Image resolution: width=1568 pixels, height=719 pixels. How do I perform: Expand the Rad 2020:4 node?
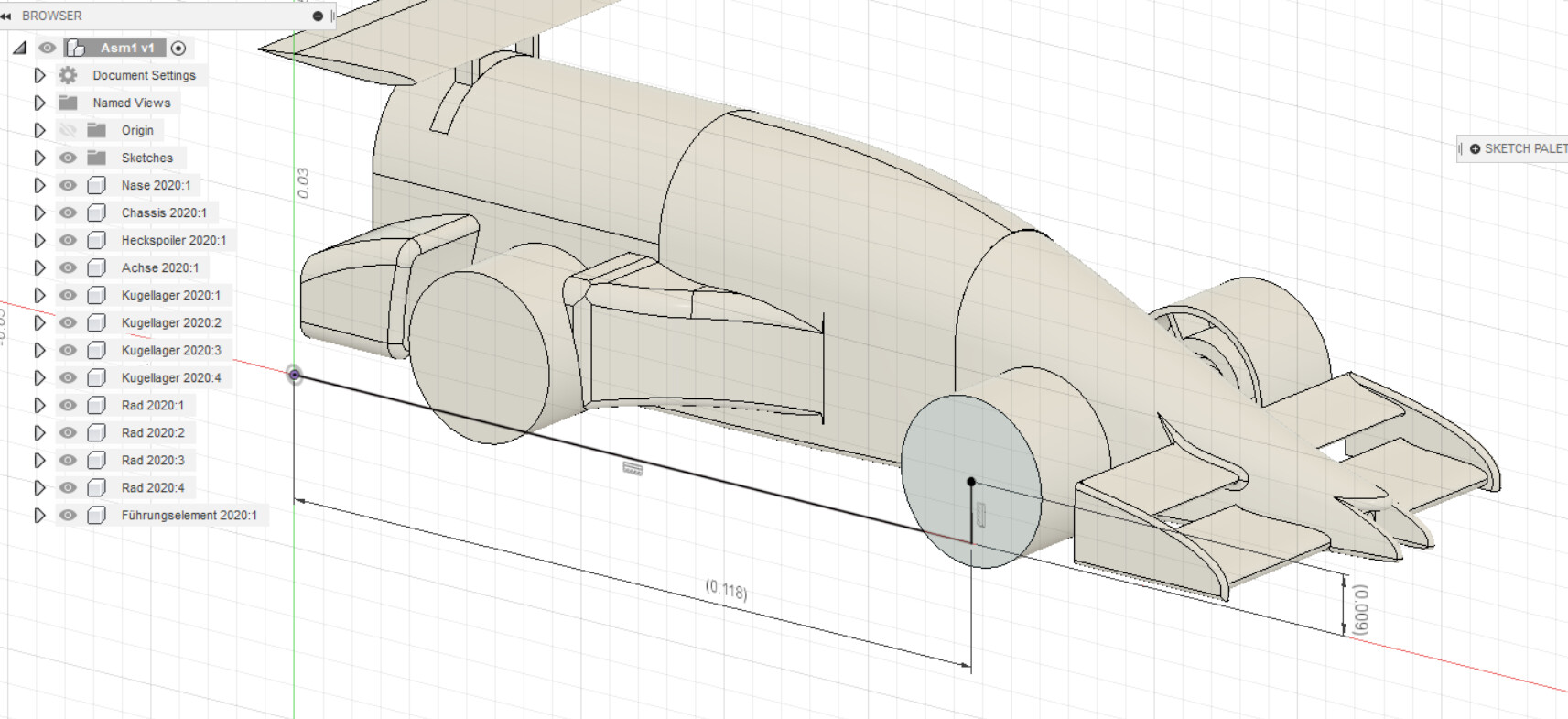pos(39,487)
